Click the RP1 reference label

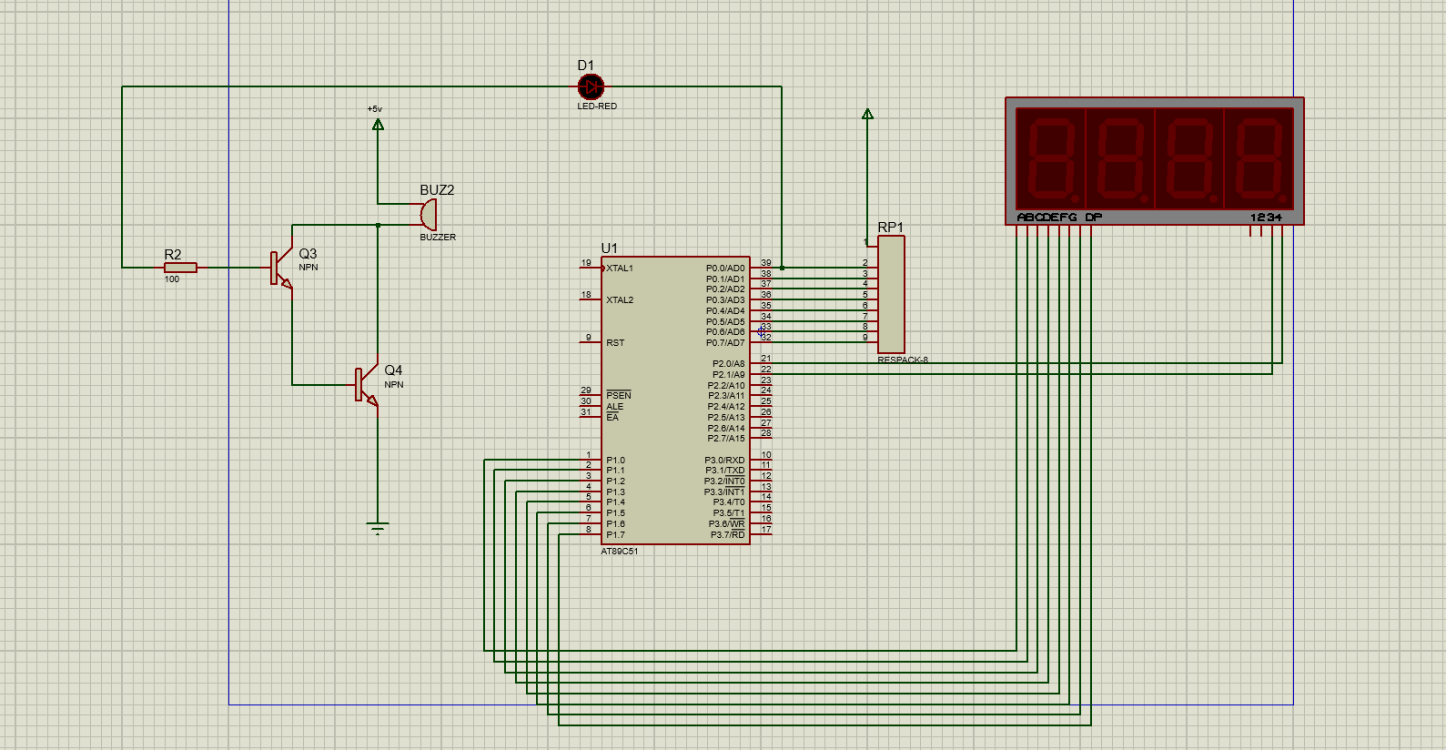pos(890,227)
